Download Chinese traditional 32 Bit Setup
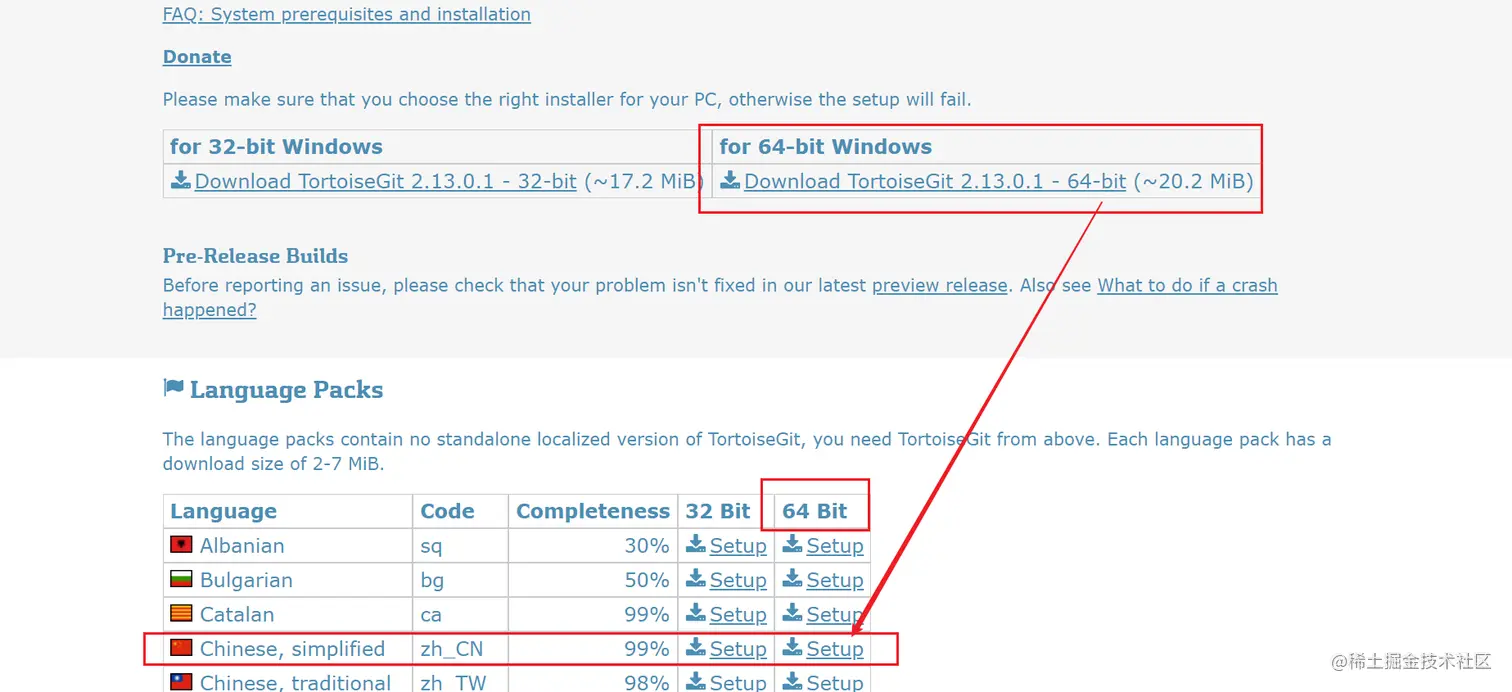1512x692 pixels. point(738,683)
